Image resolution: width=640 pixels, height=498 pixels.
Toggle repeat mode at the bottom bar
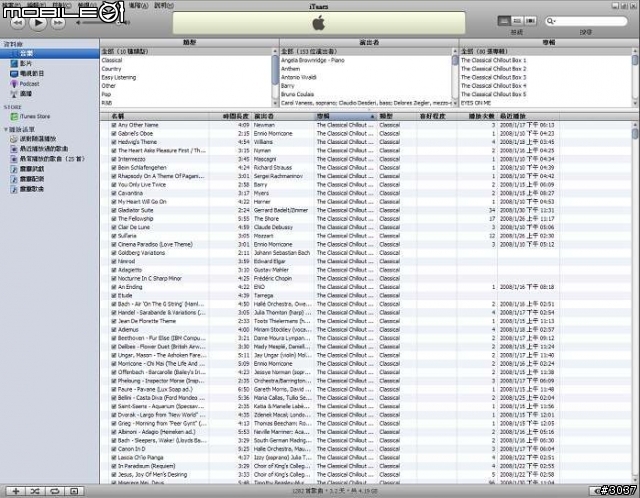point(55,491)
